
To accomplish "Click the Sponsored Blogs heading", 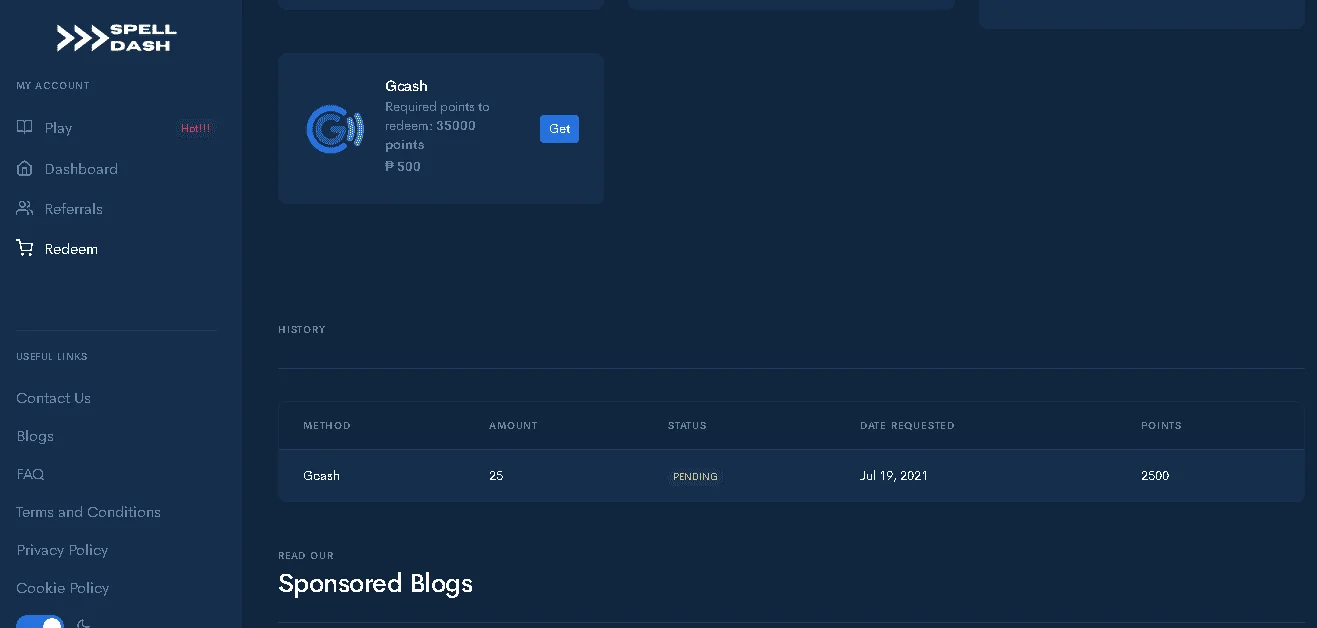I will tap(375, 583).
